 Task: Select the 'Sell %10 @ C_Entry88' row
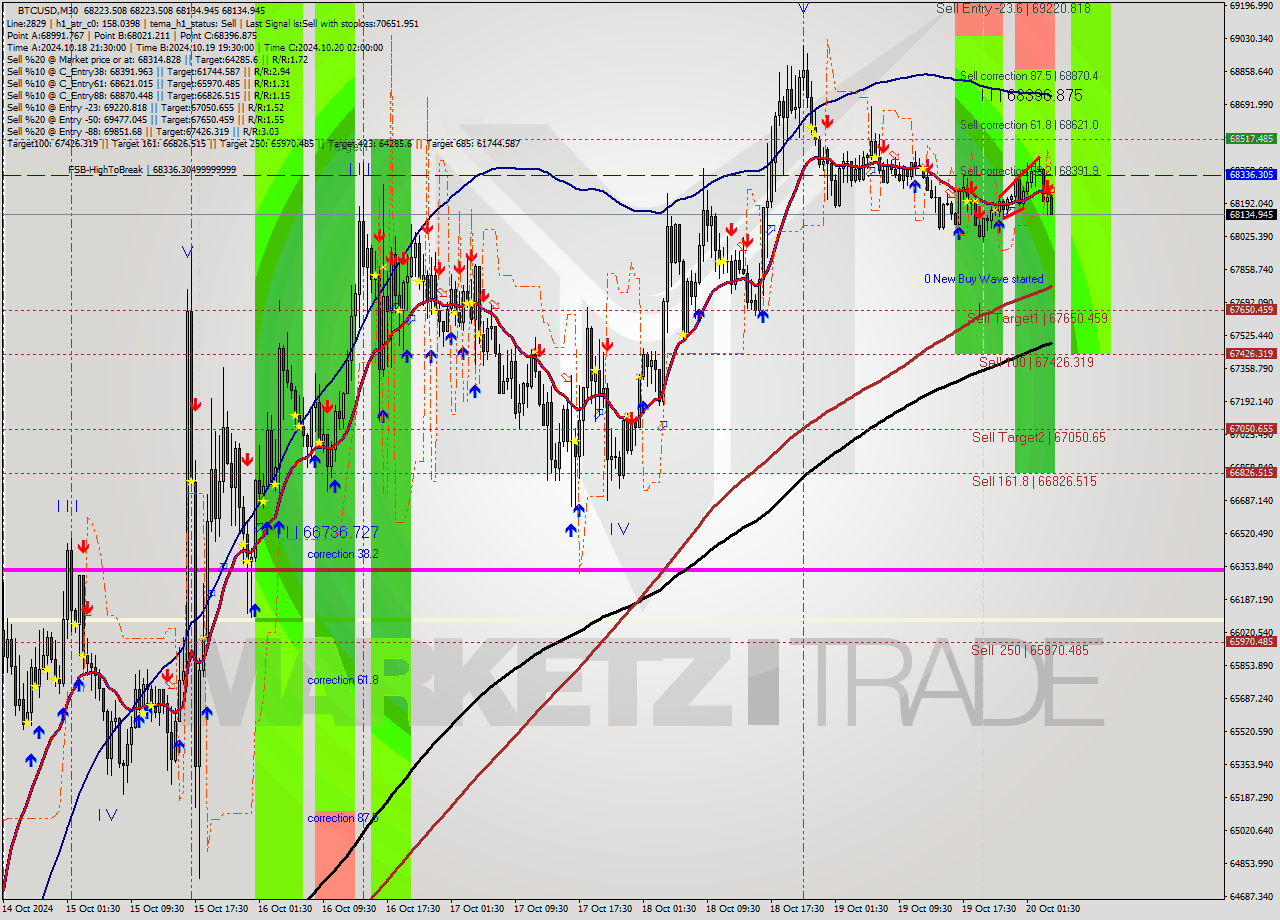pyautogui.click(x=148, y=95)
